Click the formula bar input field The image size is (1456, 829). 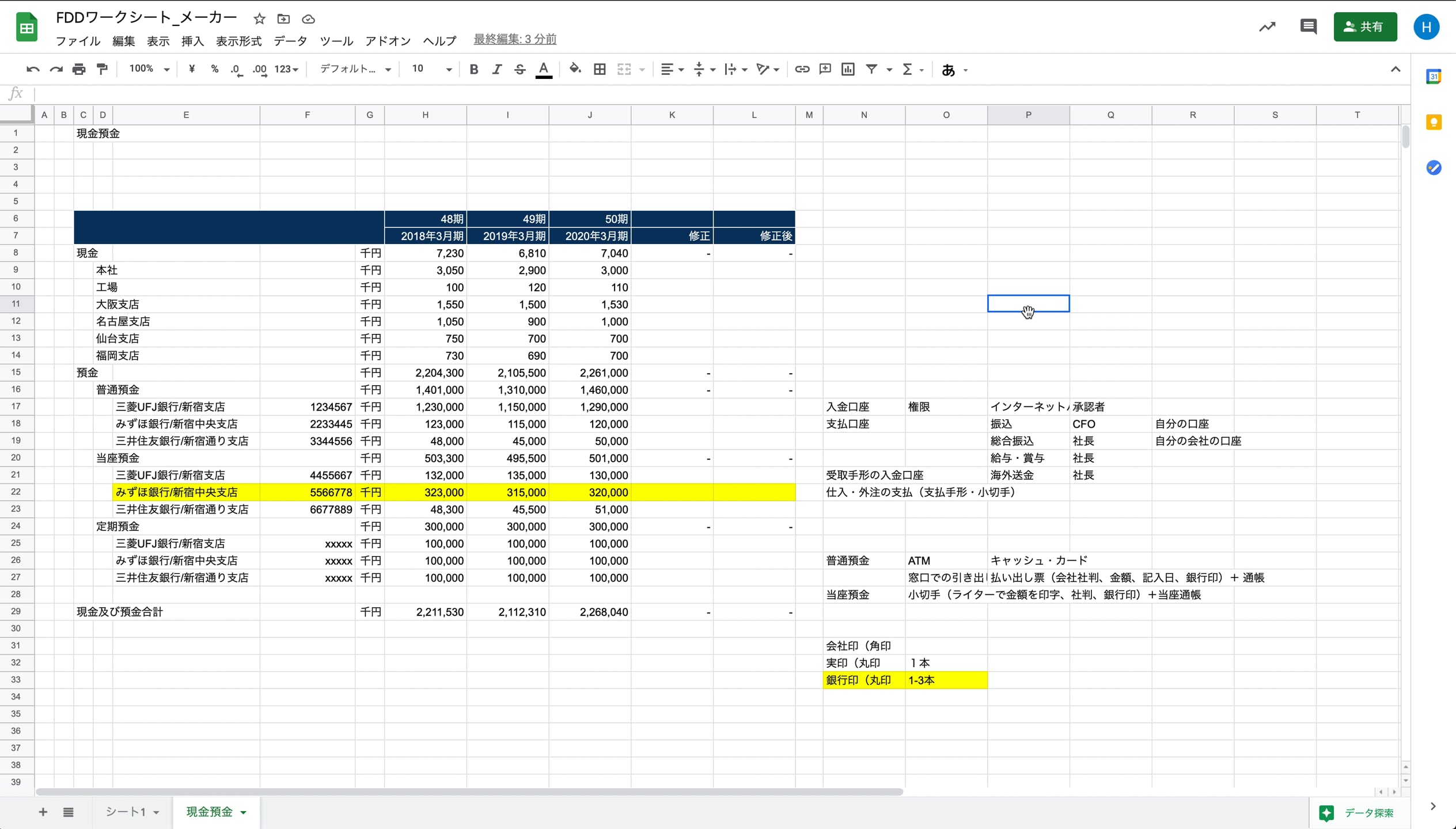[x=691, y=93]
